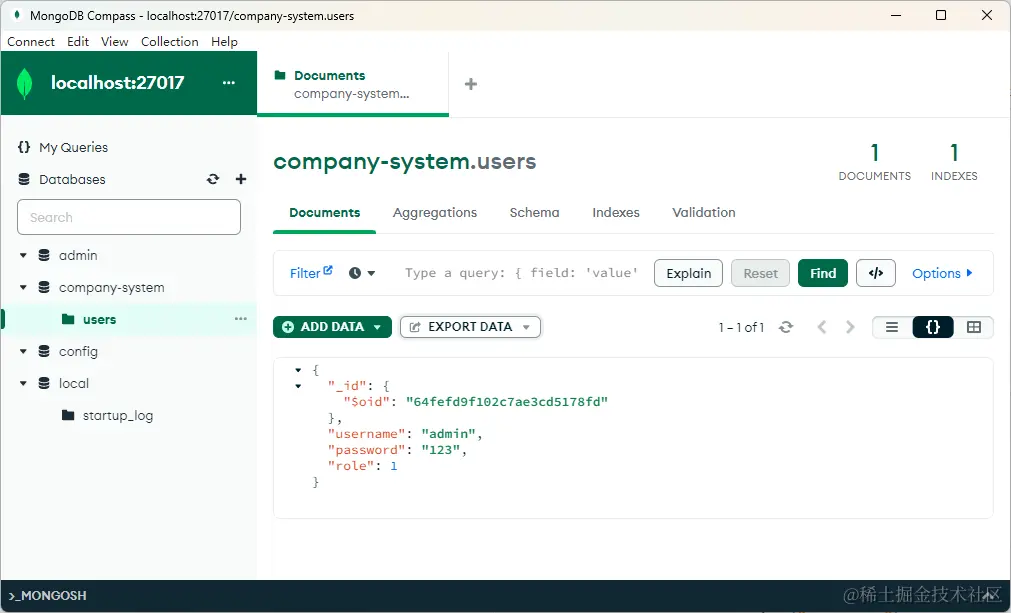
Task: Click the role value 1
Action: click(x=393, y=466)
